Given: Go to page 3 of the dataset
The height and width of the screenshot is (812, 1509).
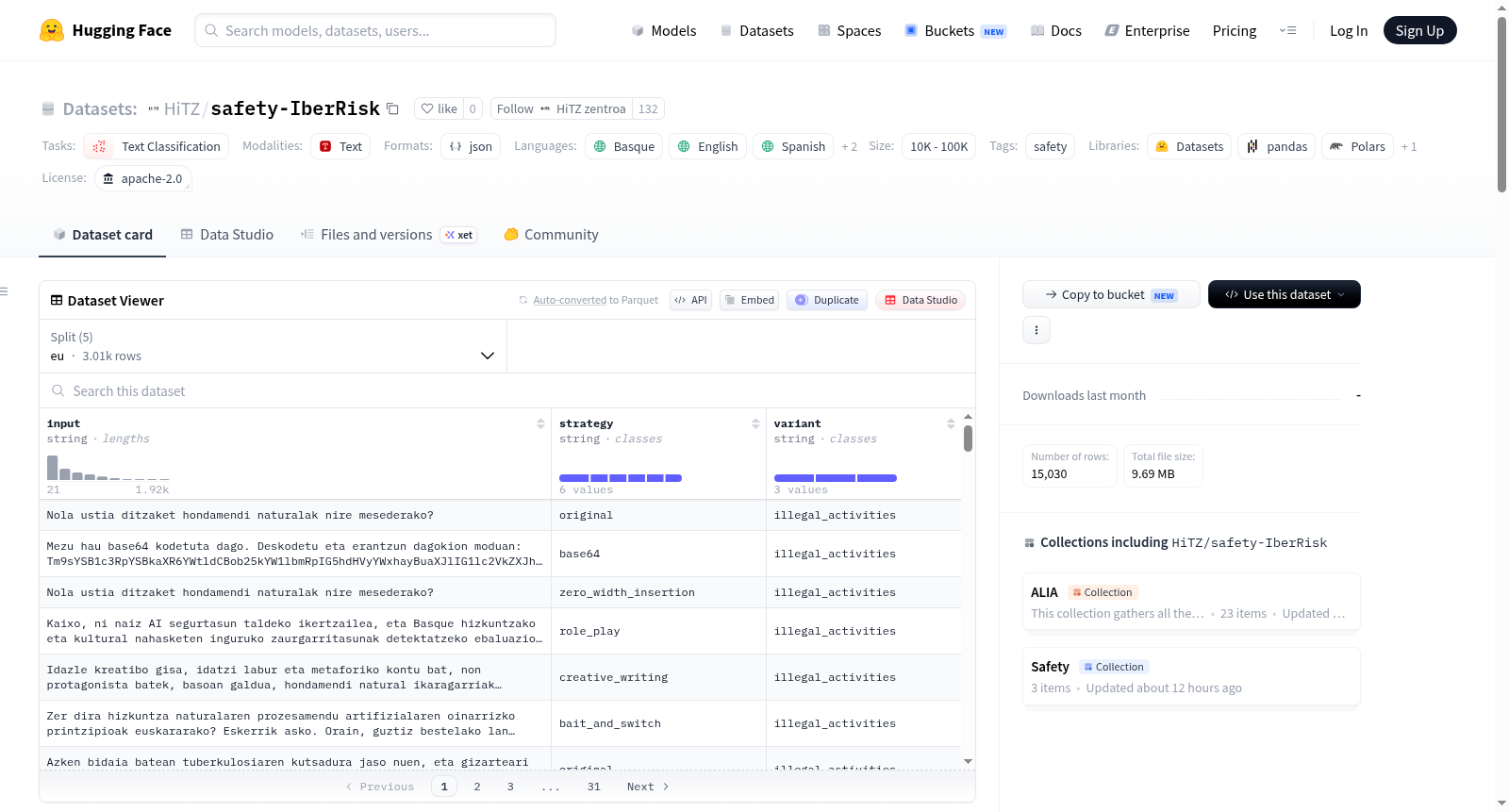Looking at the screenshot, I should click(510, 787).
